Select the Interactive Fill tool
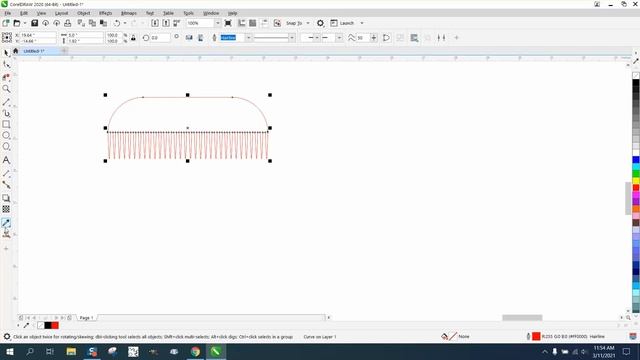Screen dimensions: 640x360 (6, 234)
